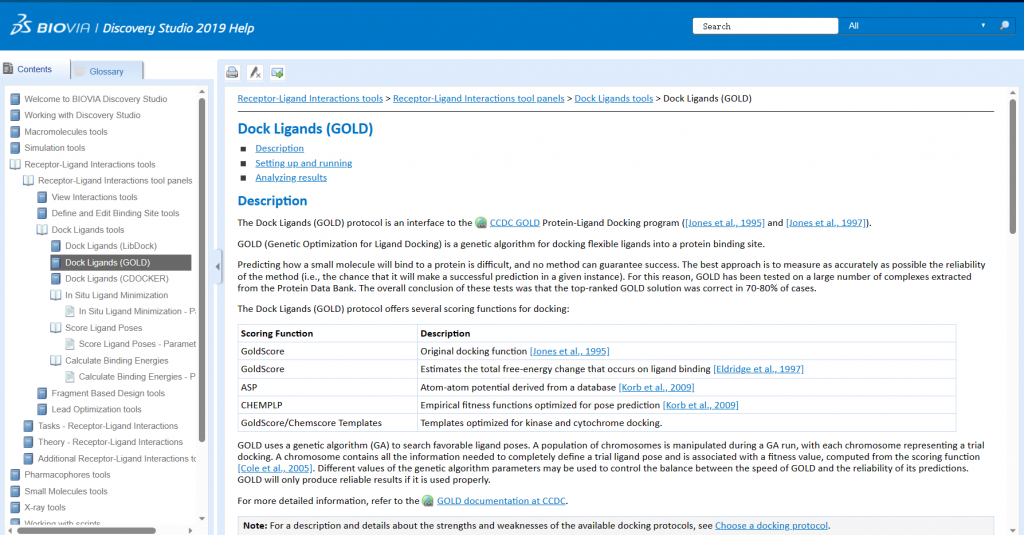
Task: Click the email/send topic toolbar icon
Action: coord(277,72)
